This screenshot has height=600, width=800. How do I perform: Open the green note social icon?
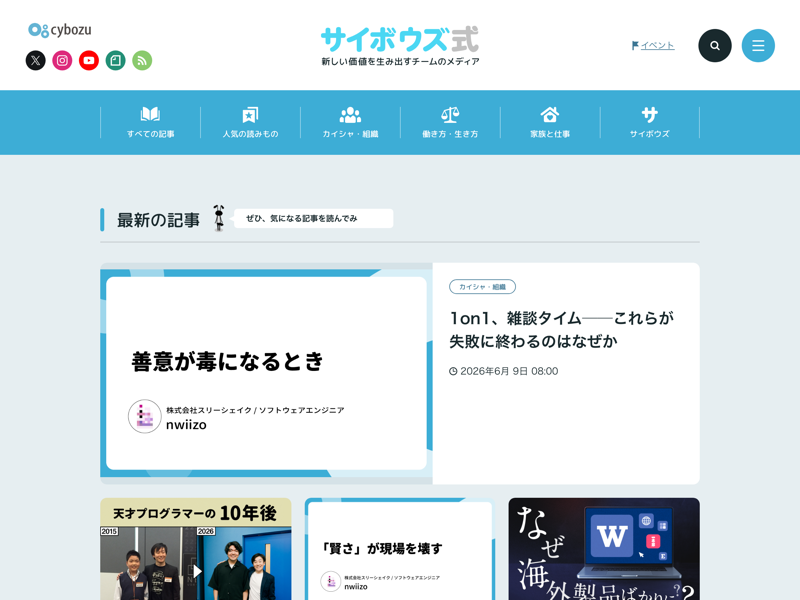(x=115, y=61)
